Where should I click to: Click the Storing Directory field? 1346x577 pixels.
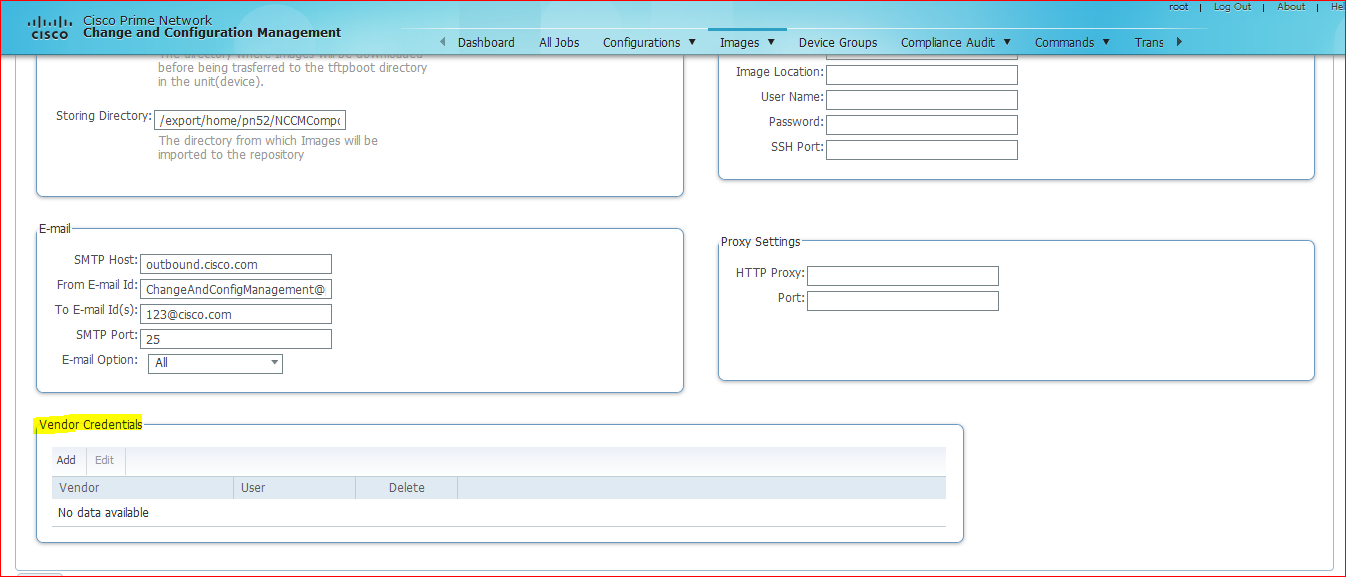click(249, 120)
